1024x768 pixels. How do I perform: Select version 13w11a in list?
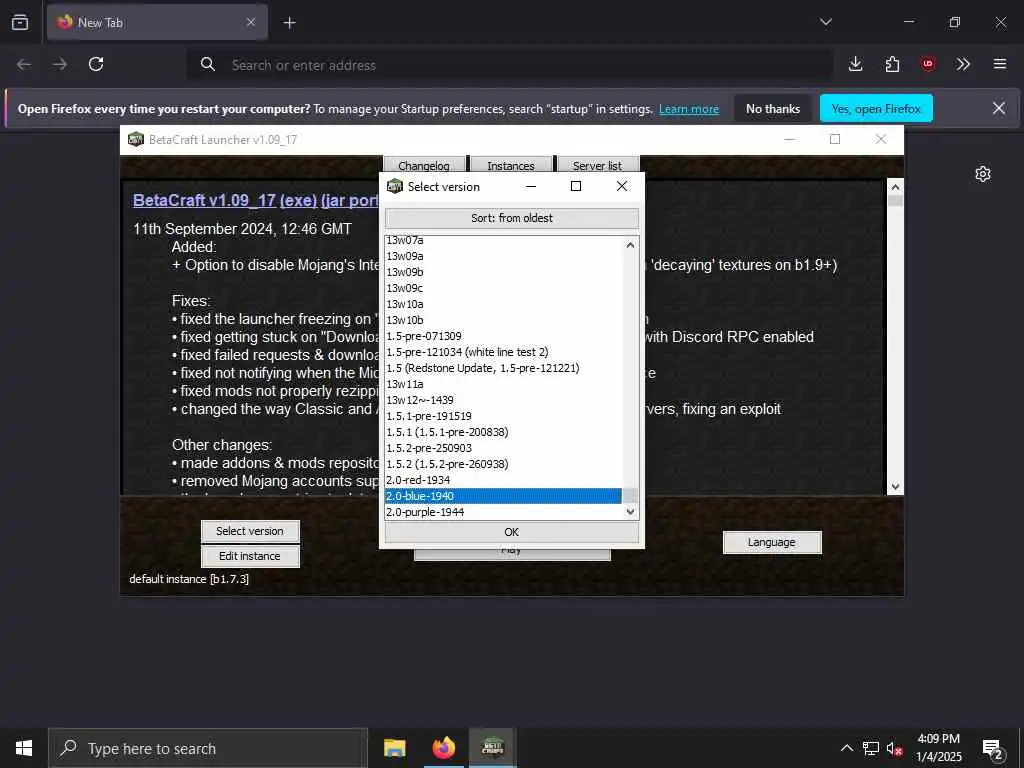click(x=504, y=384)
